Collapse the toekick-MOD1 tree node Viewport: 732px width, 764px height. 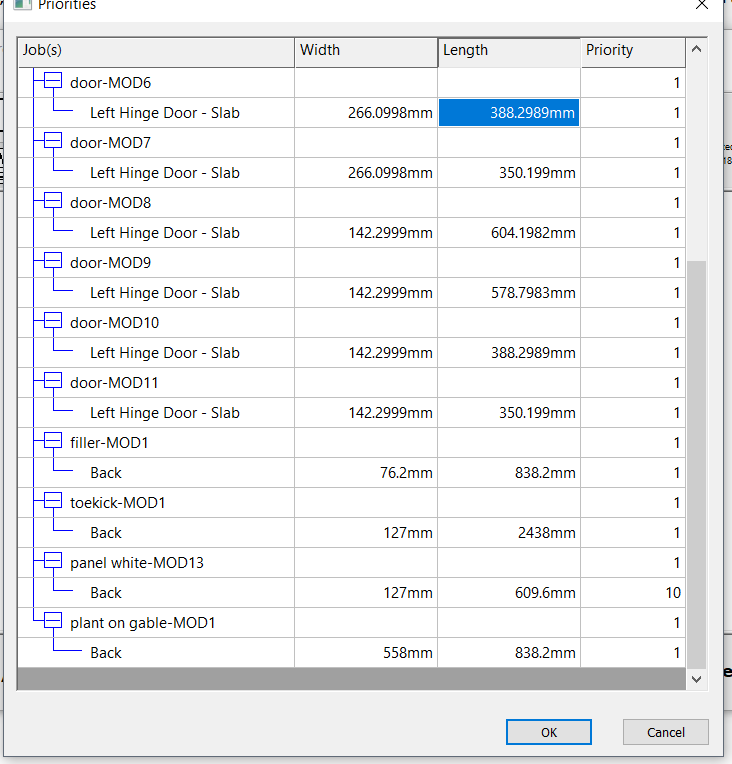52,502
